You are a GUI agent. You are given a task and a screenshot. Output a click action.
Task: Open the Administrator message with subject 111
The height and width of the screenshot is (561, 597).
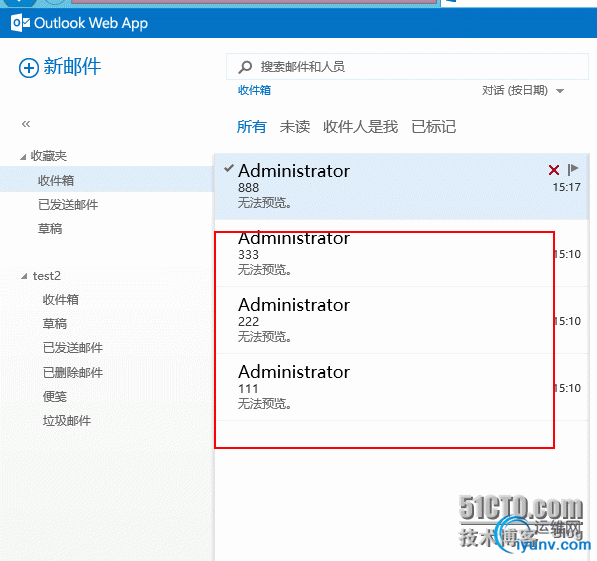pyautogui.click(x=402, y=387)
